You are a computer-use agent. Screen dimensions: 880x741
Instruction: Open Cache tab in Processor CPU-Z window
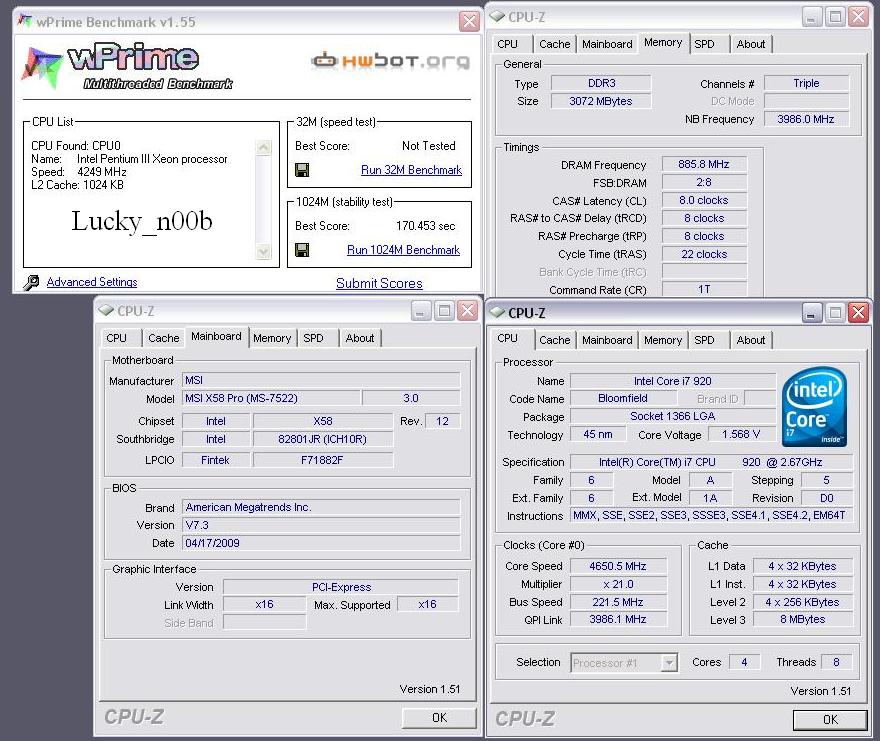pos(554,340)
